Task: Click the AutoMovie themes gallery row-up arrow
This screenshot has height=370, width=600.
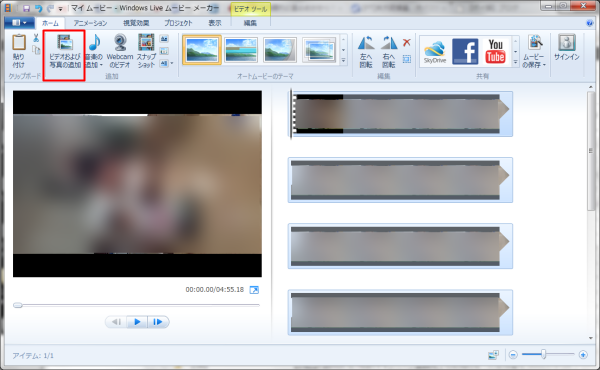Action: (343, 39)
